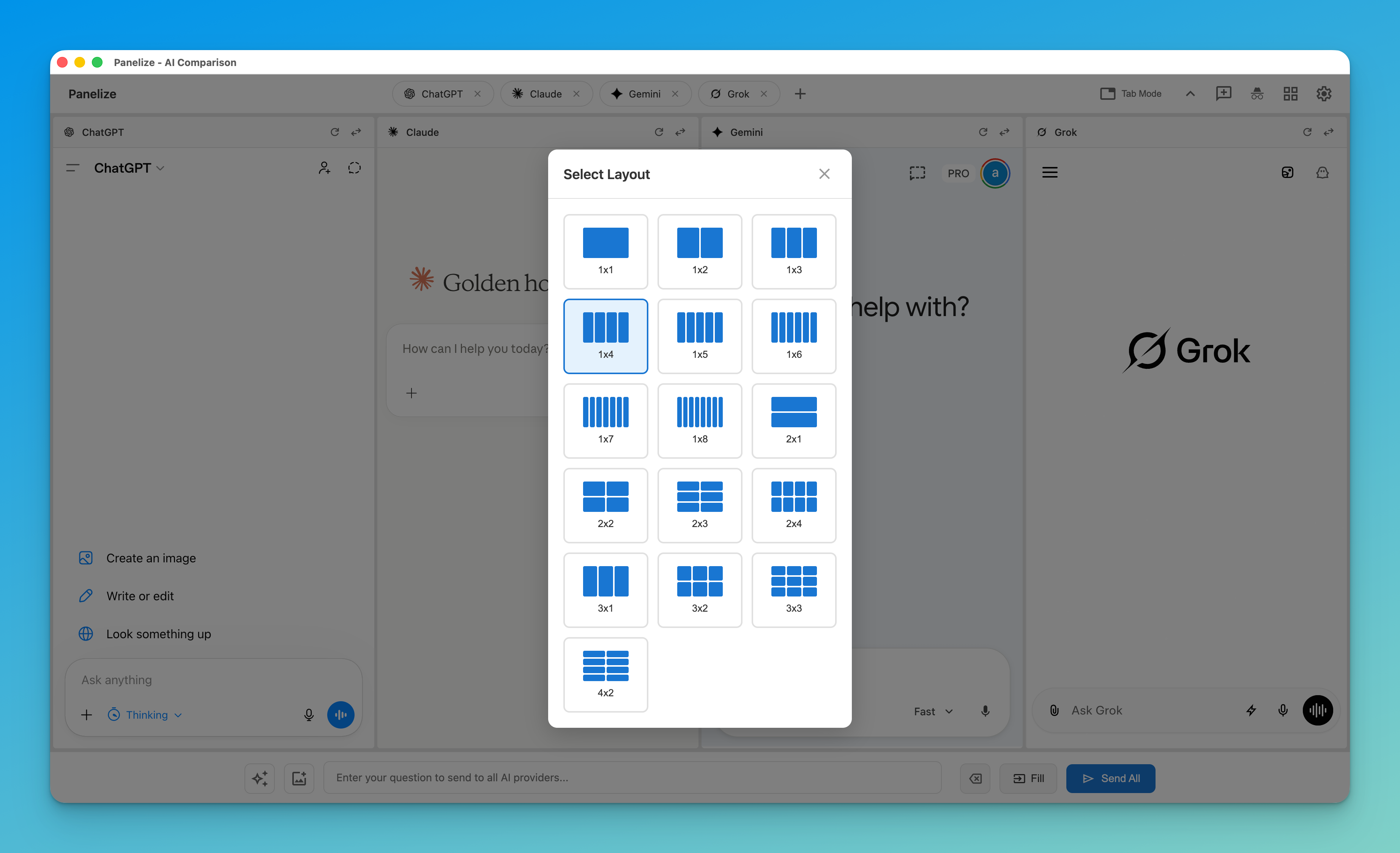The height and width of the screenshot is (853, 1400).
Task: Select the 3x1 layout
Action: coord(605,590)
